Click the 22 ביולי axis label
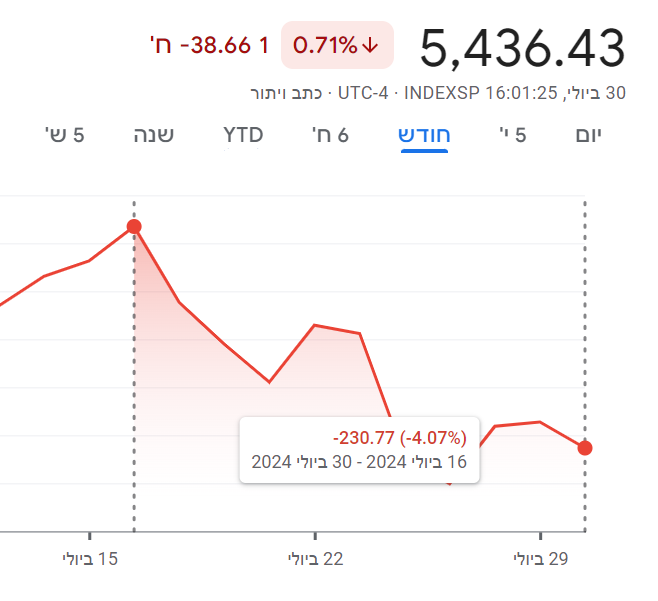This screenshot has height=601, width=658. 315,559
